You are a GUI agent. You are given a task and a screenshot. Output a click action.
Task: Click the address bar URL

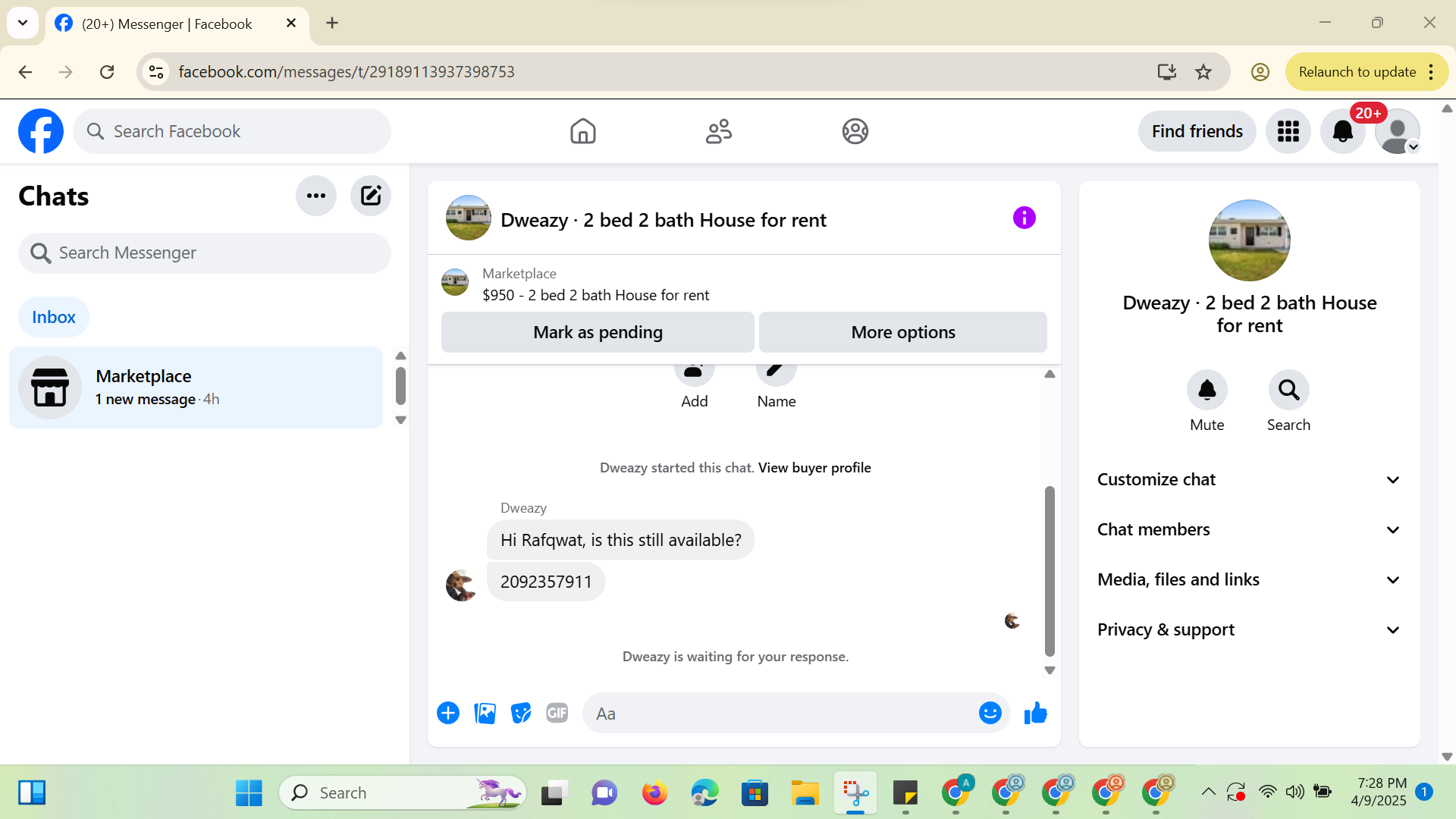(347, 72)
